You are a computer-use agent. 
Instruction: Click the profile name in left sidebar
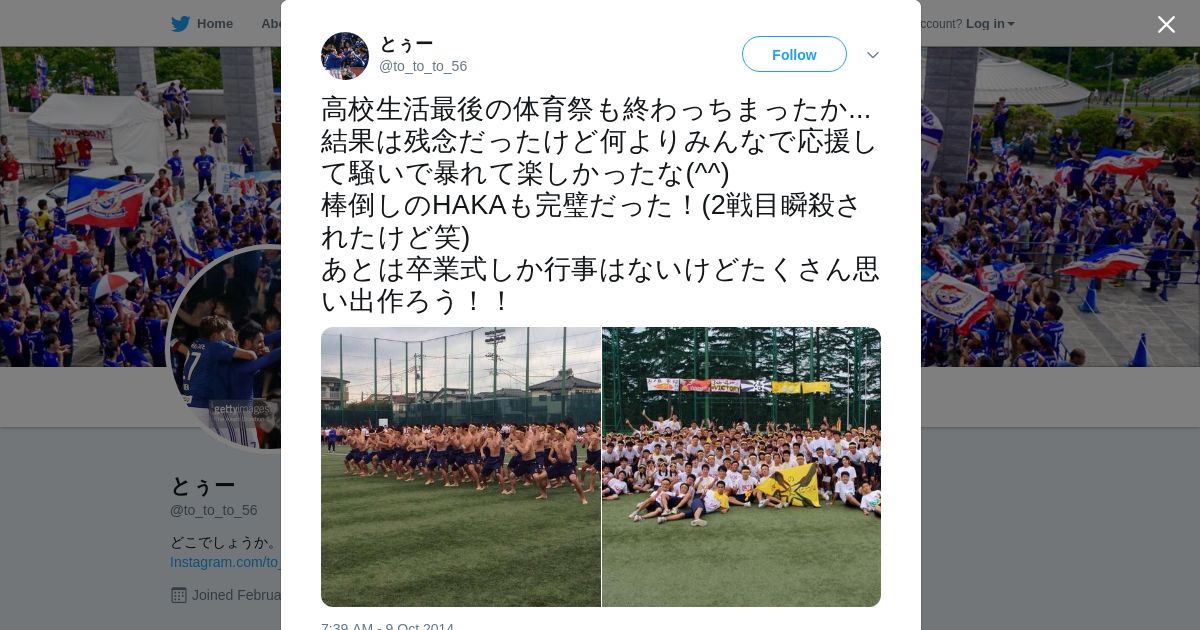(203, 485)
